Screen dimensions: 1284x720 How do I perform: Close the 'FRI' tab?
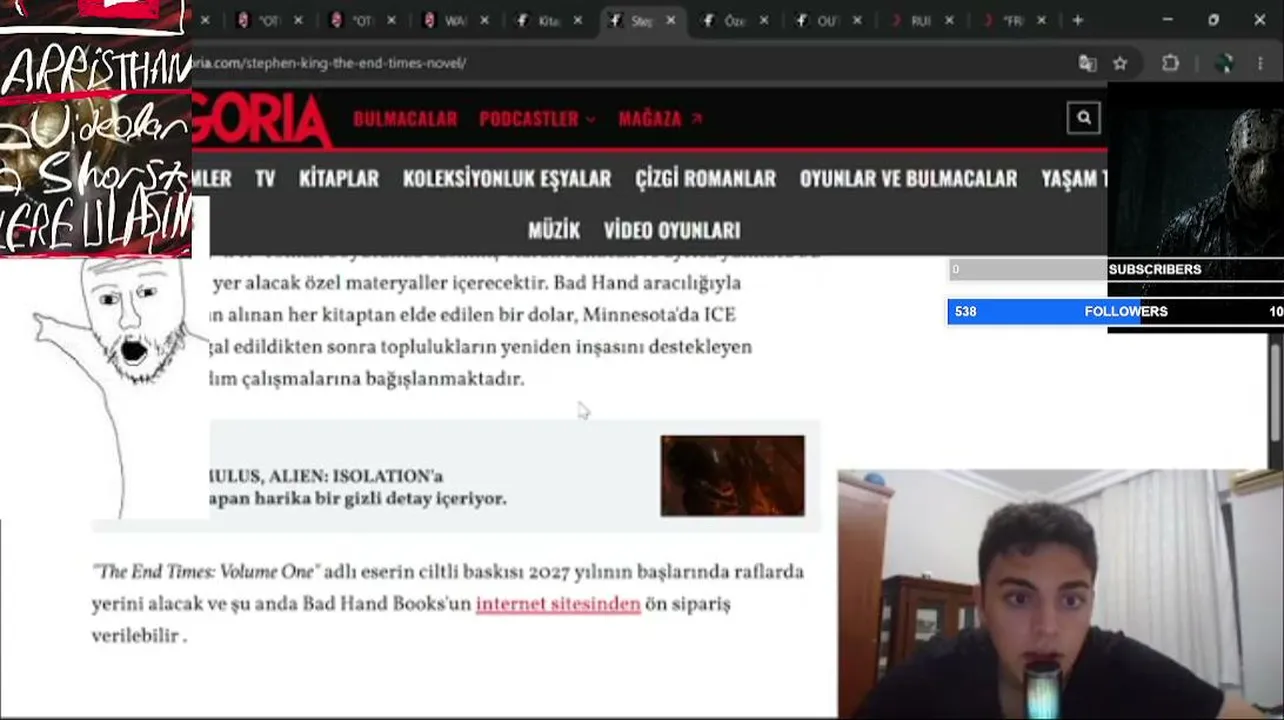point(1041,20)
